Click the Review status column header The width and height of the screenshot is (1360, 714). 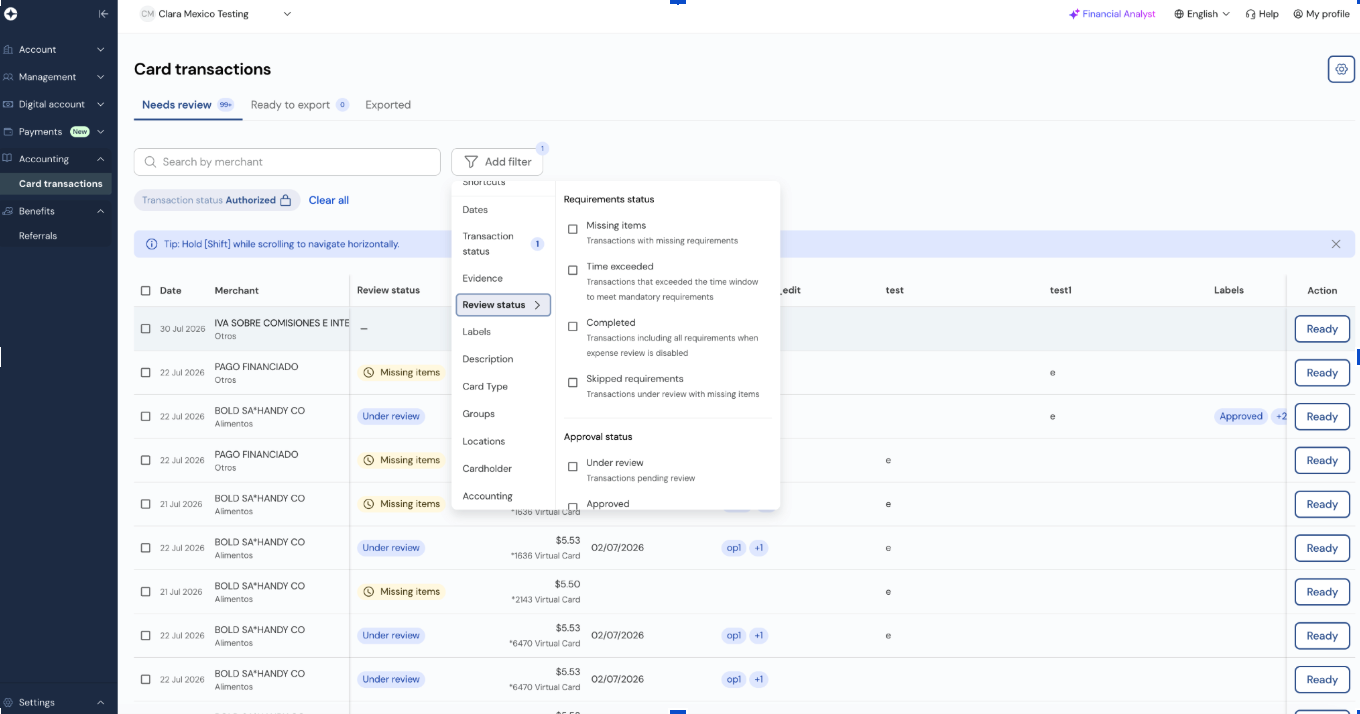pyautogui.click(x=388, y=291)
